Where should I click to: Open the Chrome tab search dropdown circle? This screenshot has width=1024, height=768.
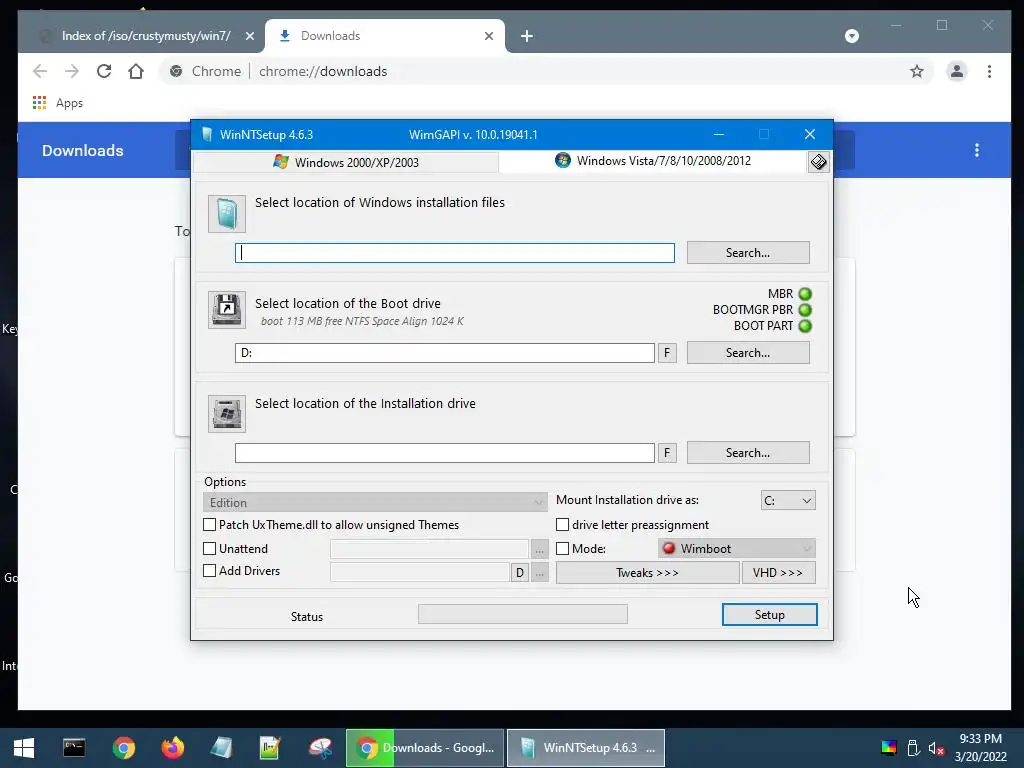[852, 36]
